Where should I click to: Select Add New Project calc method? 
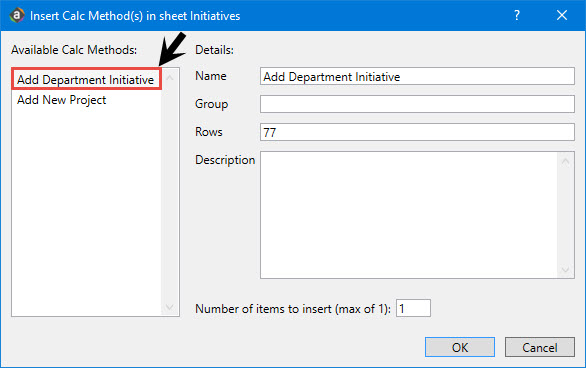tap(62, 100)
